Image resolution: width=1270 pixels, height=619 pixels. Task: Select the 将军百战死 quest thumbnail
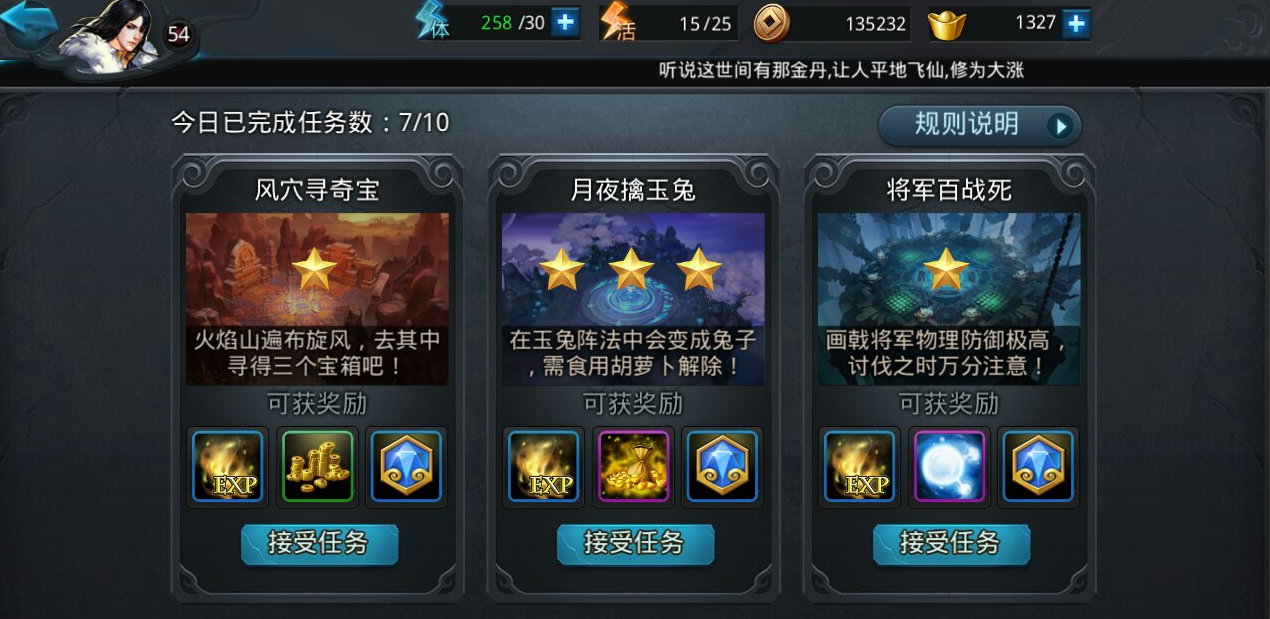pyautogui.click(x=949, y=299)
